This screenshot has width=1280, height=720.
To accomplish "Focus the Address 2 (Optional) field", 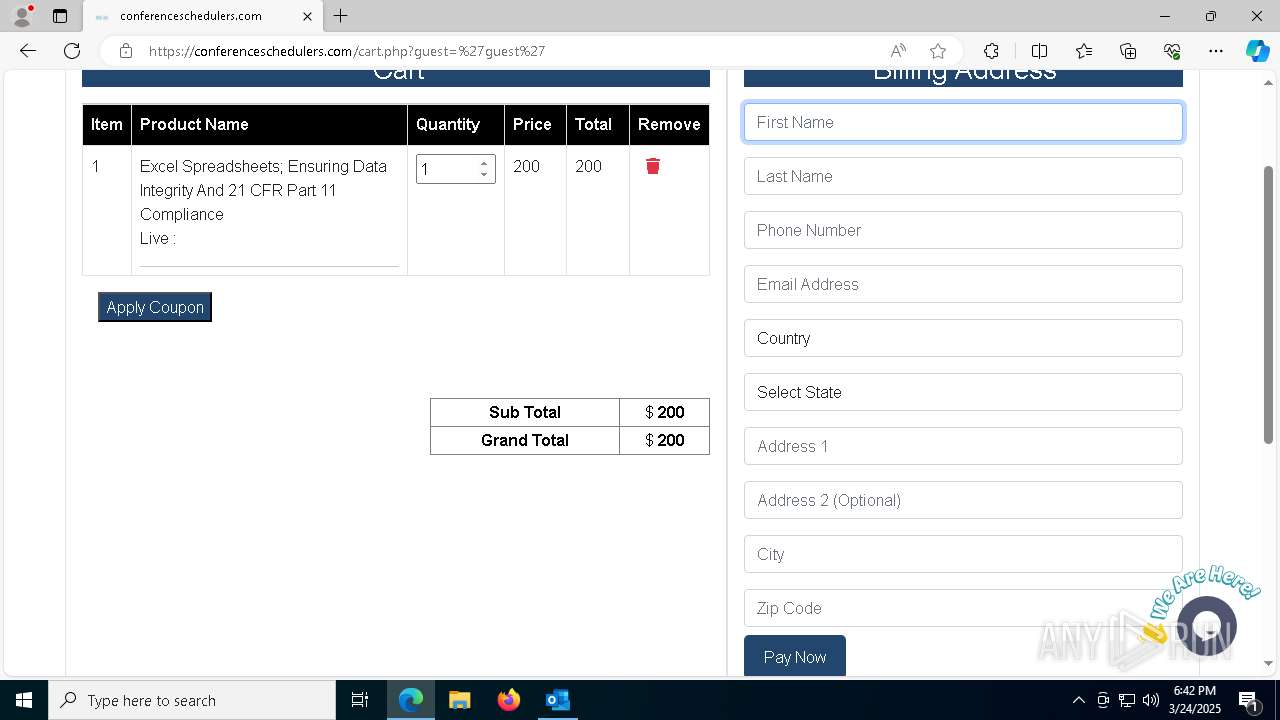I will click(963, 500).
